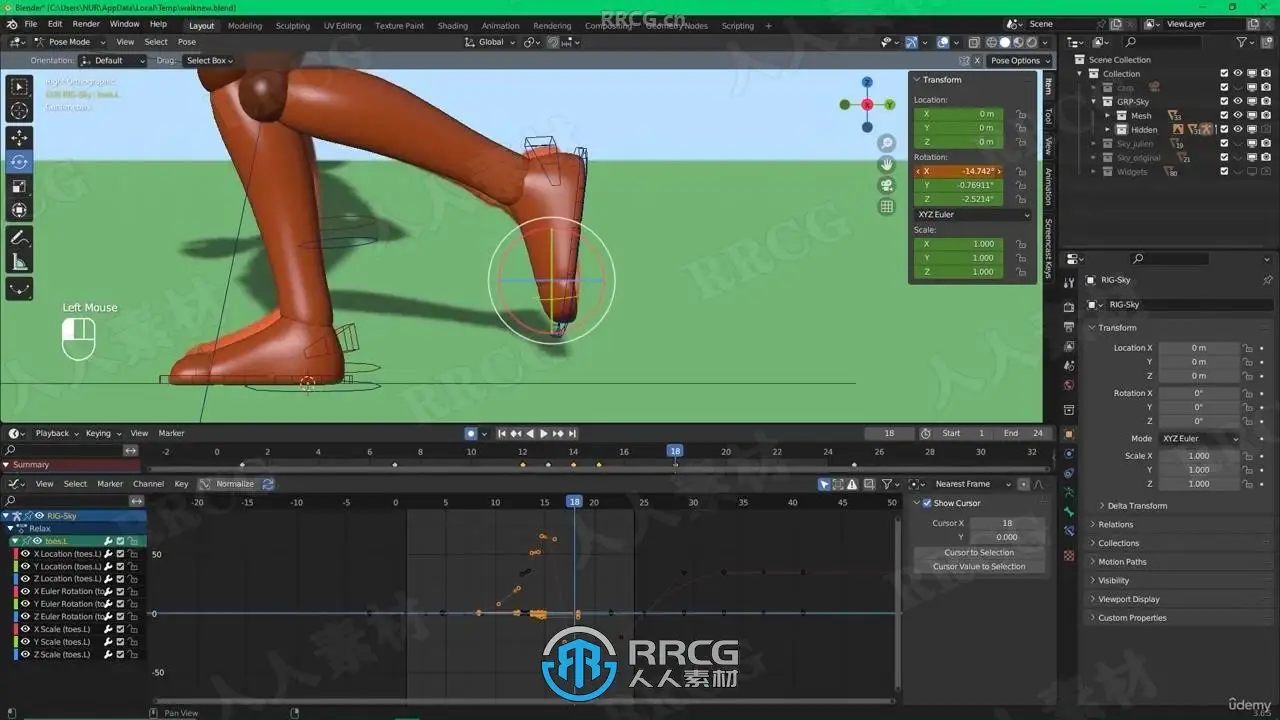Pick the Annotate pencil tool
Screen dimensions: 1280x720
tap(19, 238)
